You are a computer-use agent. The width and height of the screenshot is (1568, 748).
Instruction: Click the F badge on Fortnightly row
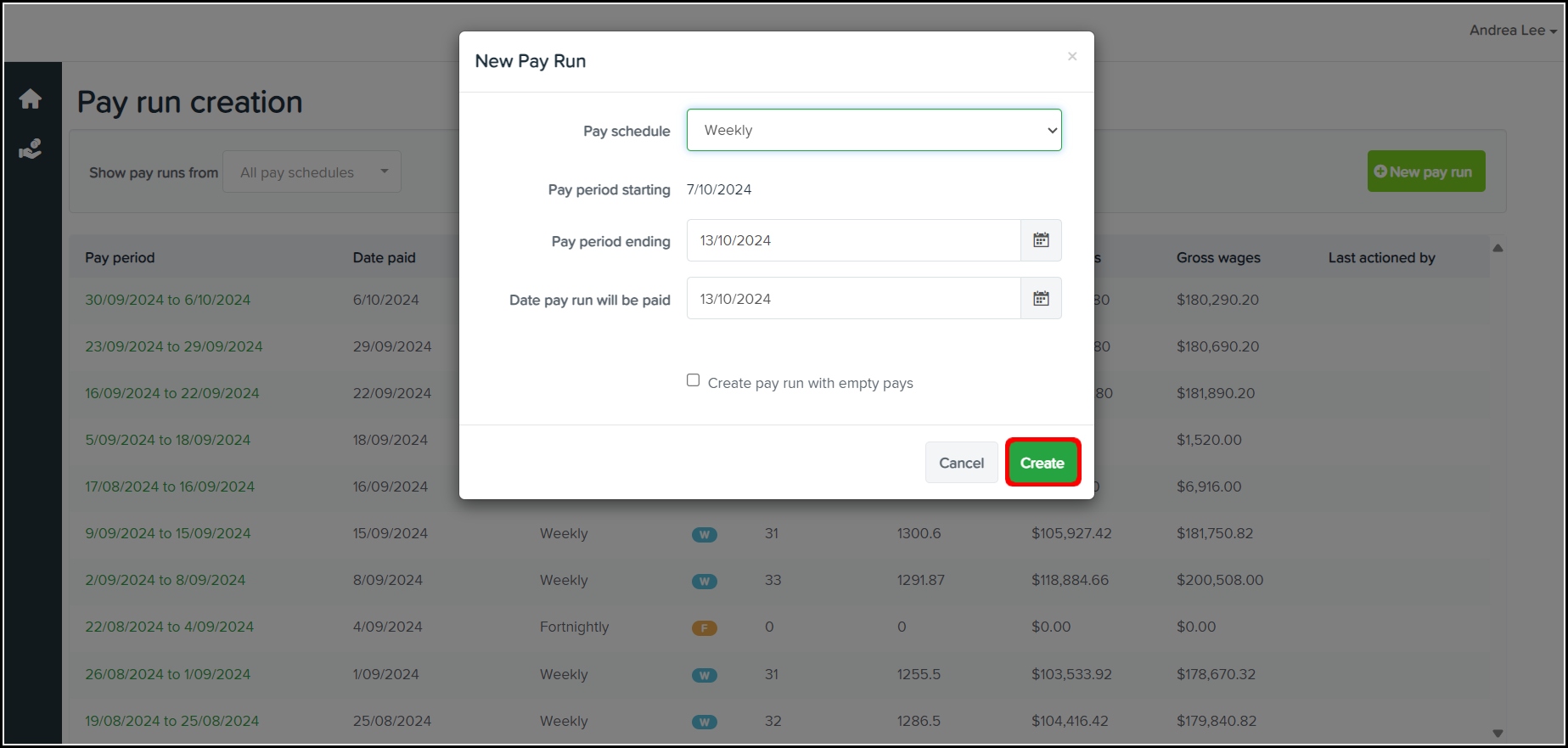click(704, 628)
